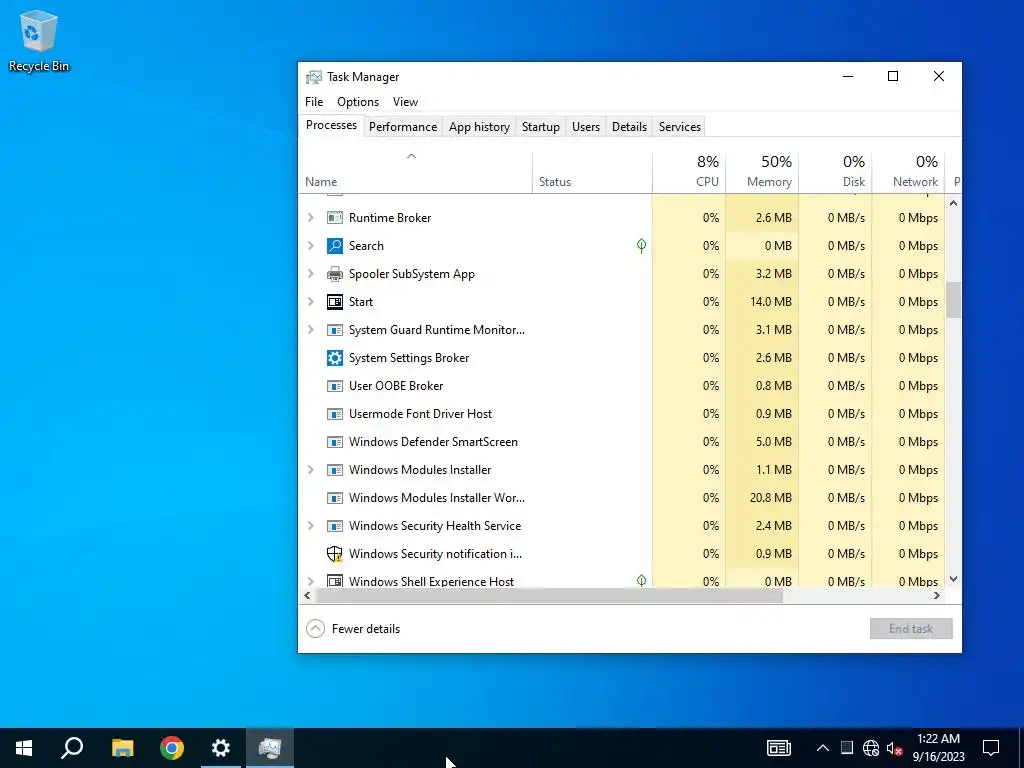Sort by the Name column header
Image resolution: width=1024 pixels, height=768 pixels.
pyautogui.click(x=415, y=172)
